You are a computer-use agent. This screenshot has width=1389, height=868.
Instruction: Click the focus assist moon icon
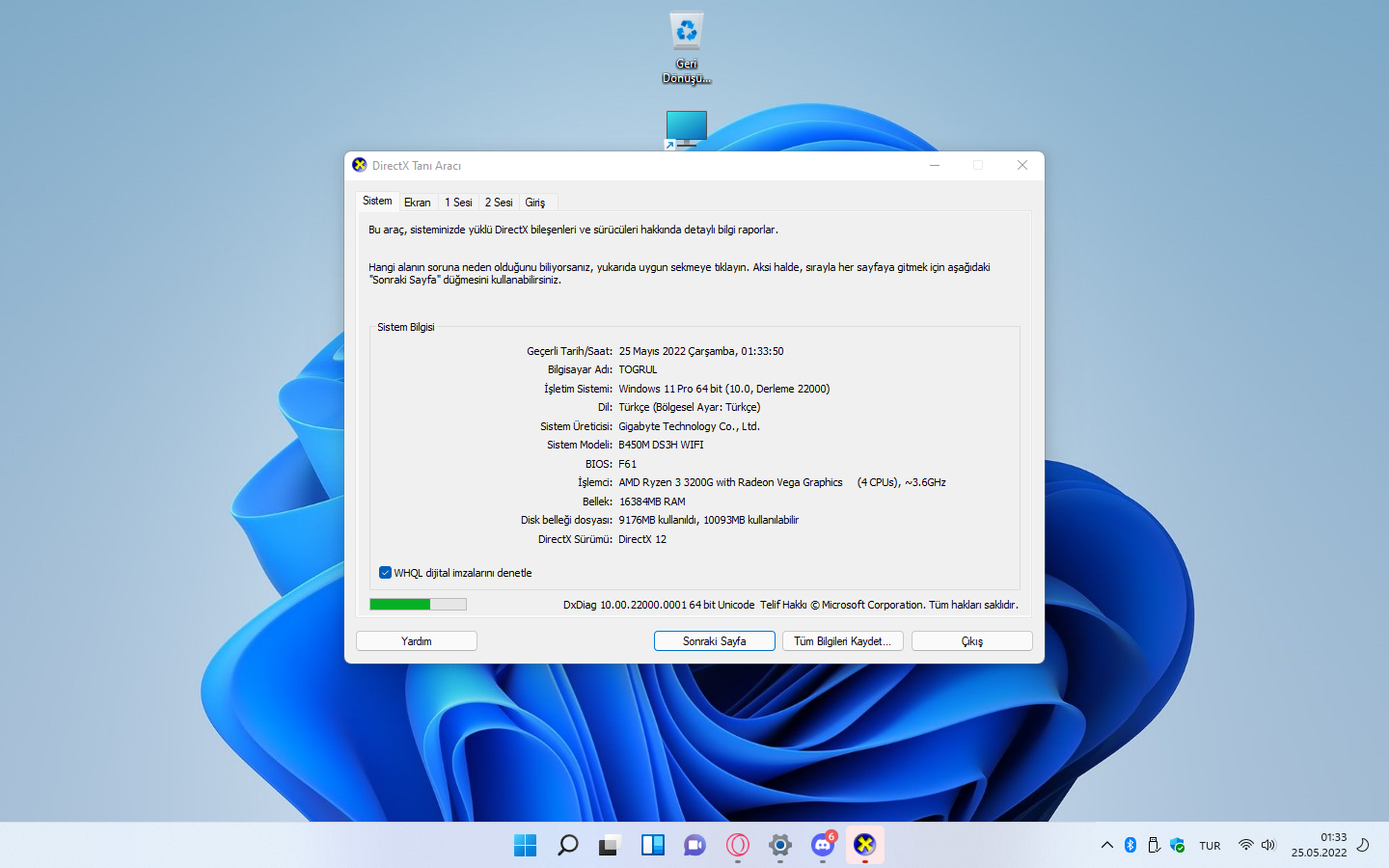click(x=1363, y=845)
